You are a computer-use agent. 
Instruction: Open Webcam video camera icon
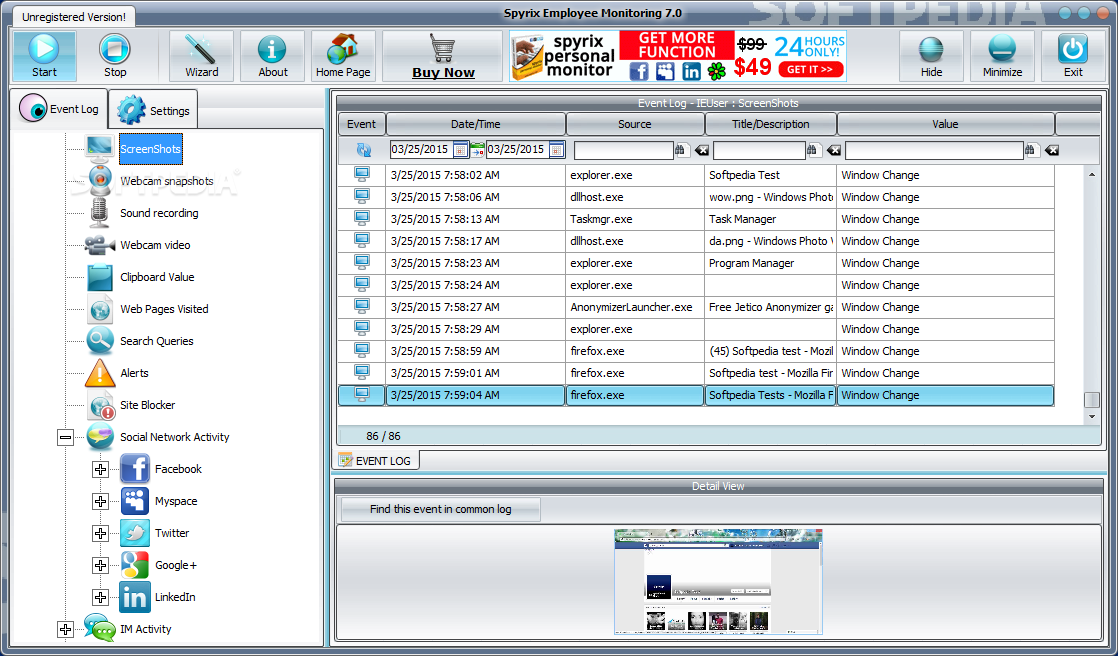[x=100, y=245]
